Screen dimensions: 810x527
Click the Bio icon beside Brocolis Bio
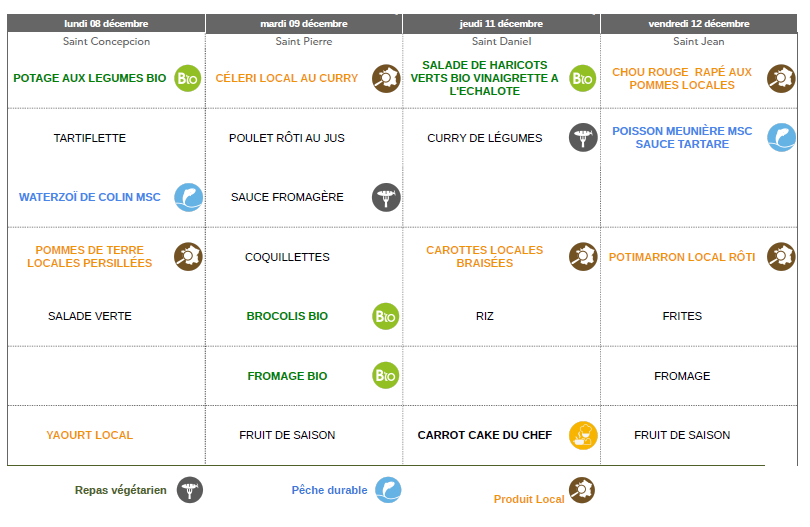pos(386,316)
